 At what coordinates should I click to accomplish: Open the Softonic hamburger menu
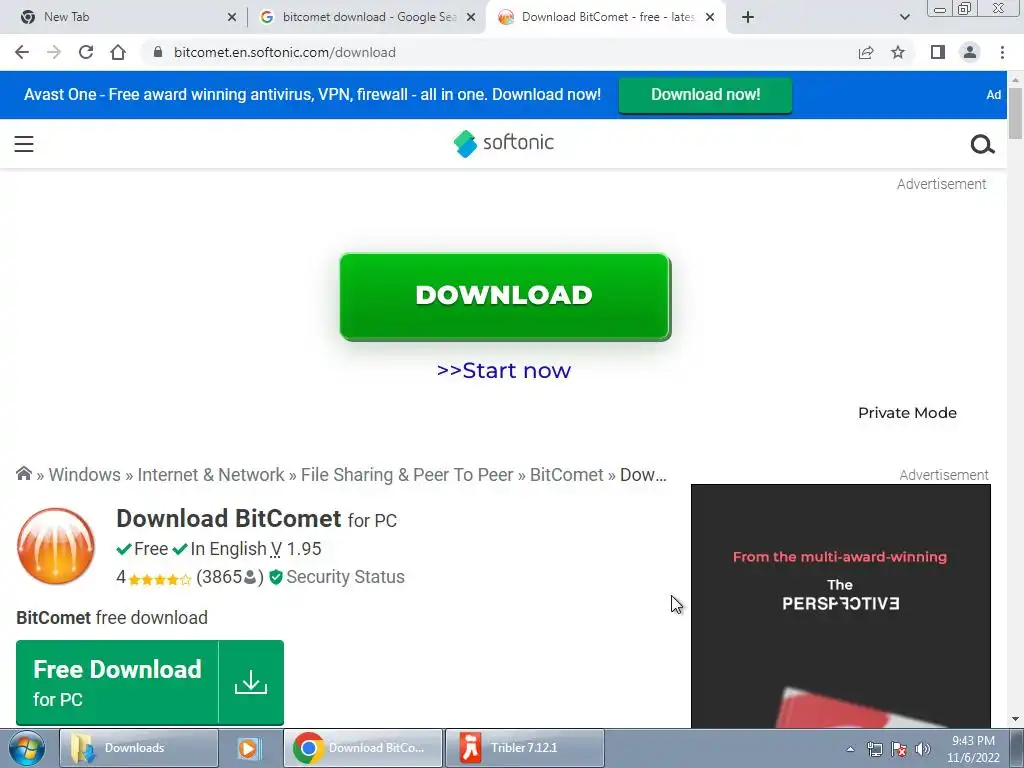point(24,144)
